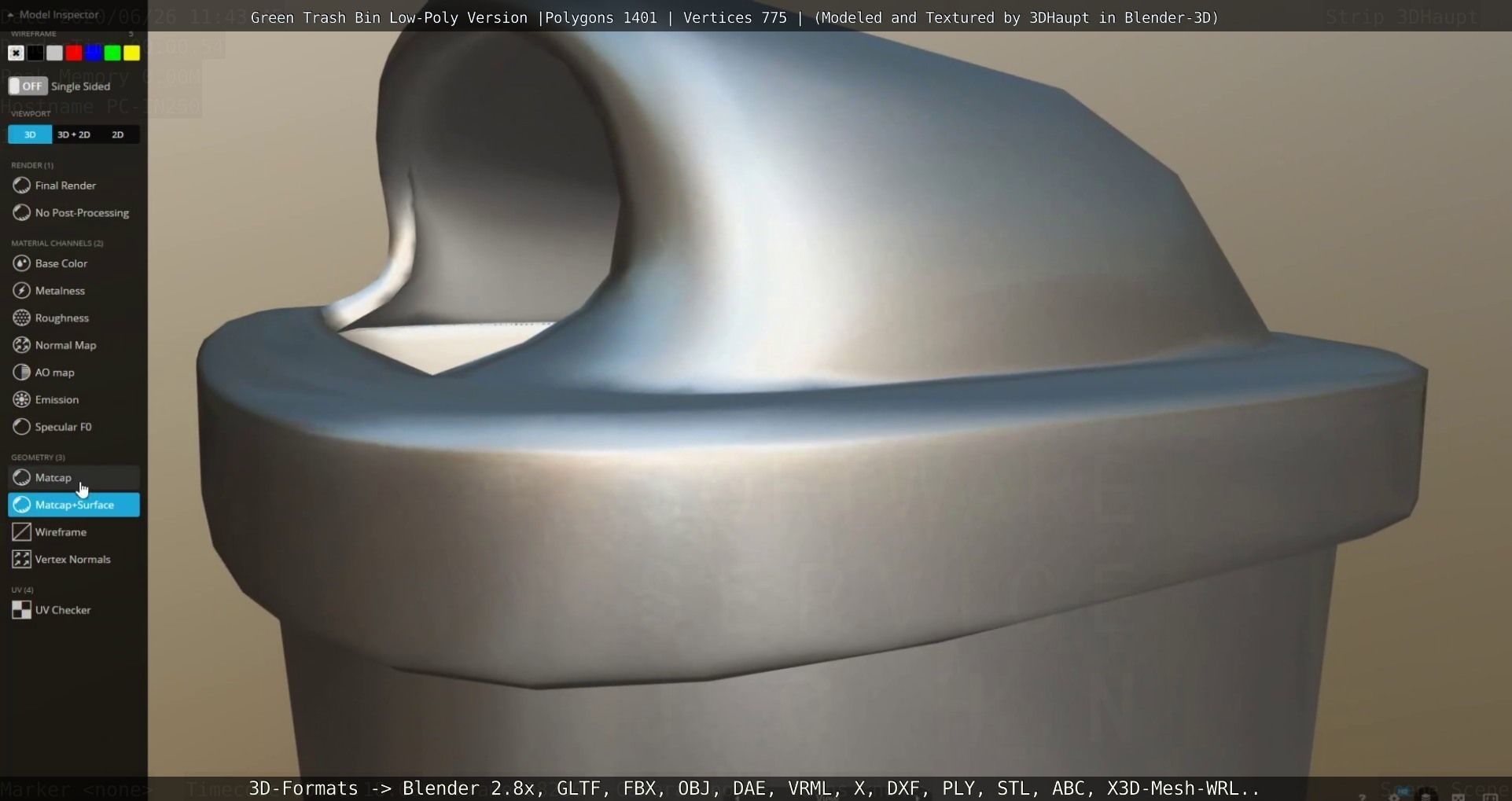Click the "3D-Formats -> Blender 2.8x" caption

click(x=396, y=788)
